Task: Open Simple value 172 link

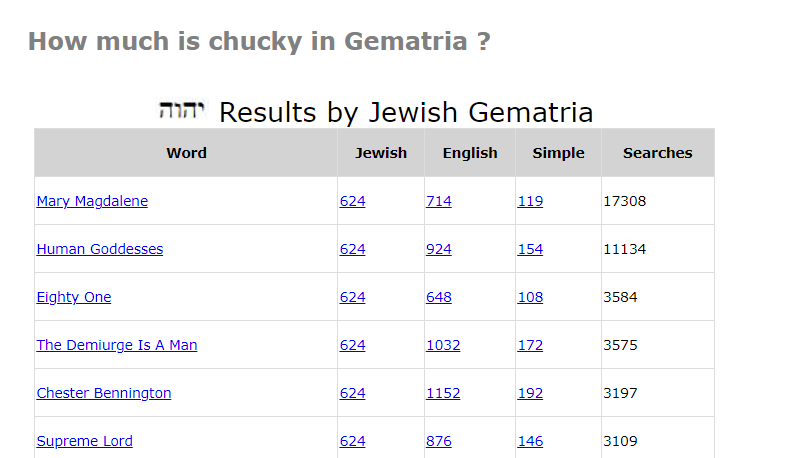Action: tap(530, 345)
